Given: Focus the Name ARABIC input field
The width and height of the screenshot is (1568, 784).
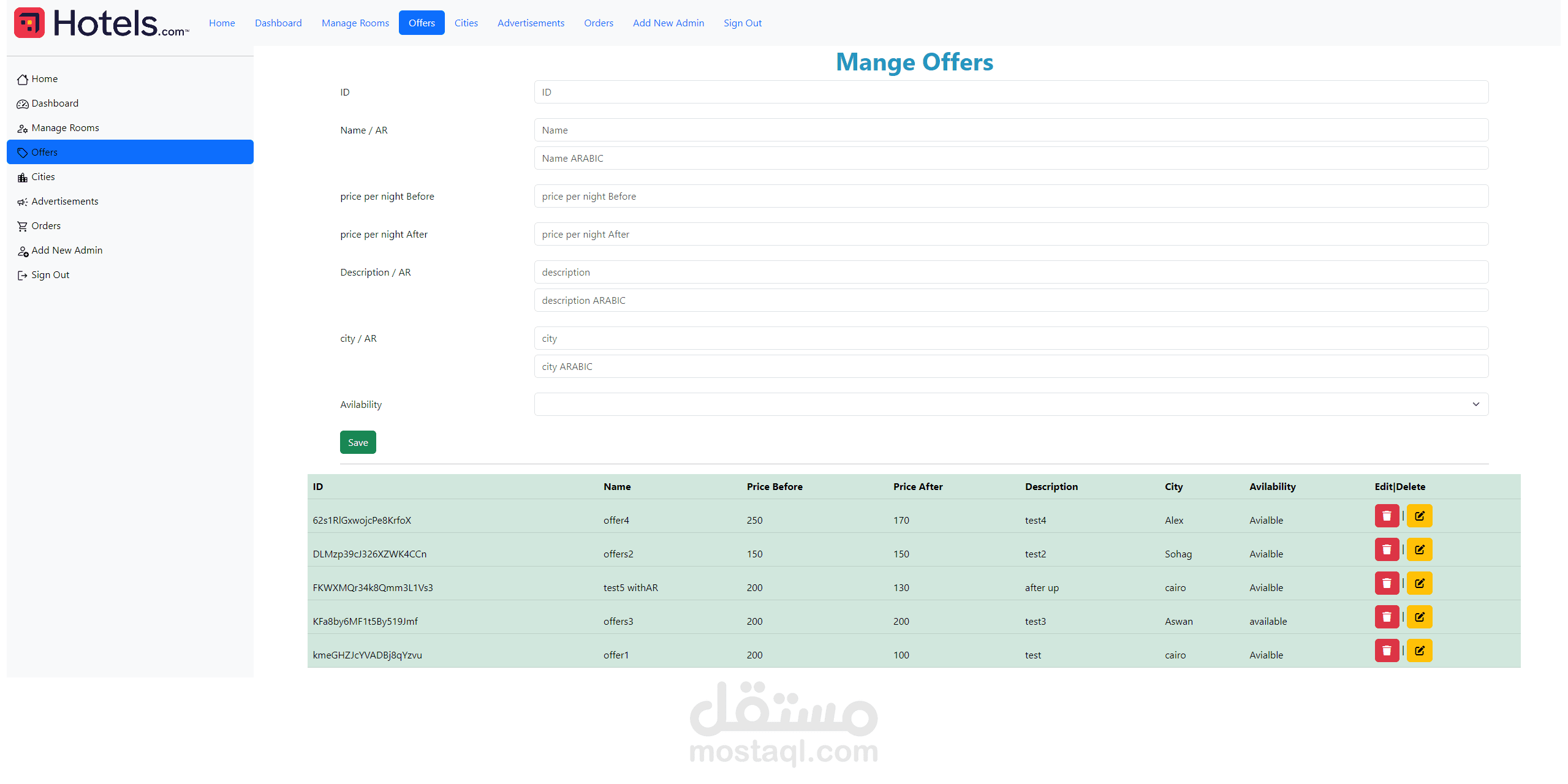Looking at the screenshot, I should coord(1010,159).
